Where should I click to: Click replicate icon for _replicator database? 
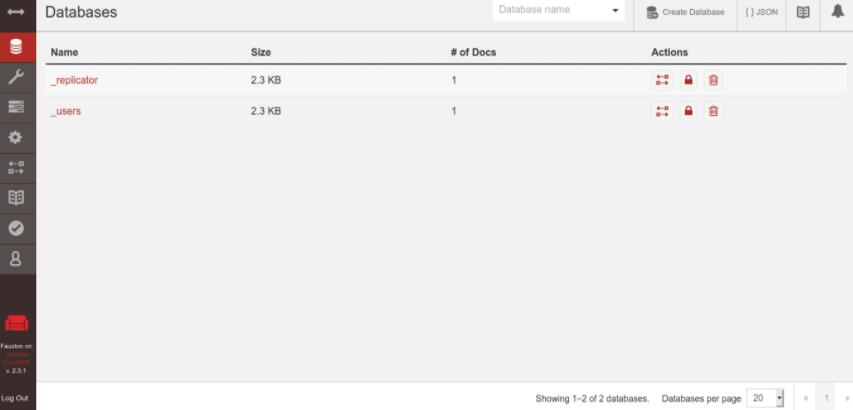662,80
